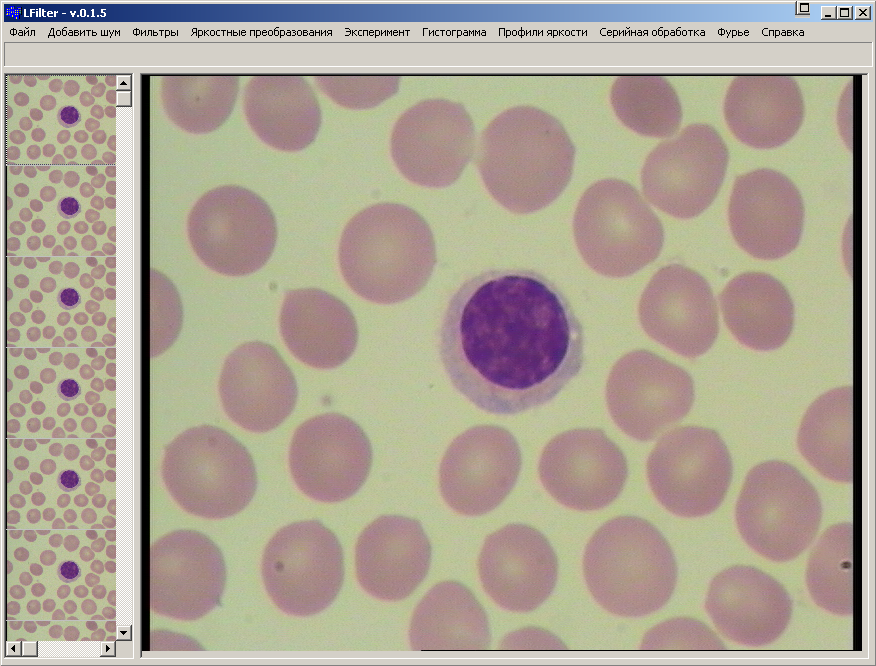This screenshot has height=666, width=876.
Task: Open the Яркостные преобразования menu
Action: click(x=261, y=32)
